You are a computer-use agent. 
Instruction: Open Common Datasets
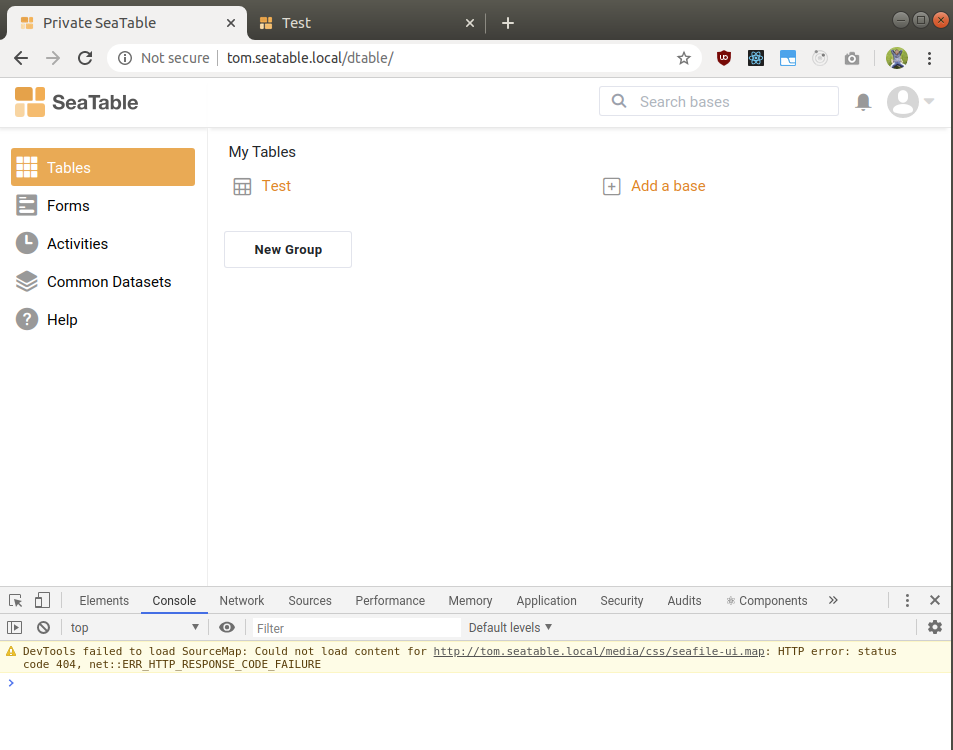coord(108,281)
